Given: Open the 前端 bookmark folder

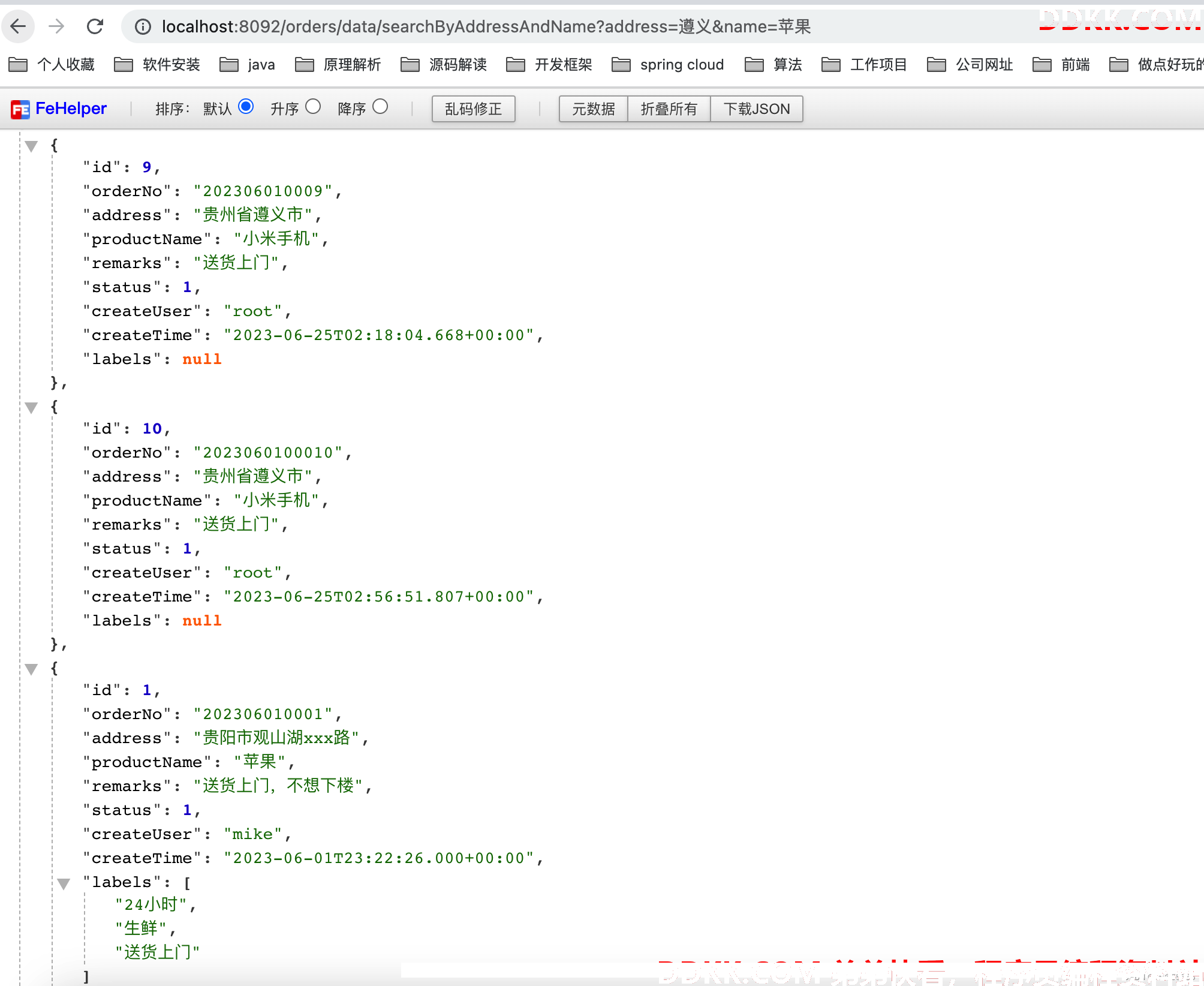Looking at the screenshot, I should click(1061, 64).
